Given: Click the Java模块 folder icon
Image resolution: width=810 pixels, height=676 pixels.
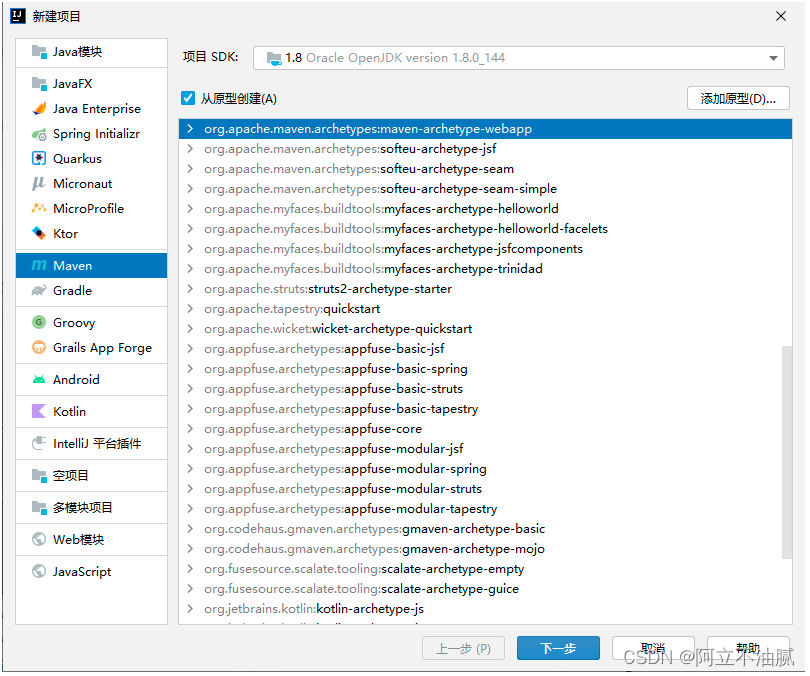Looking at the screenshot, I should pos(39,52).
